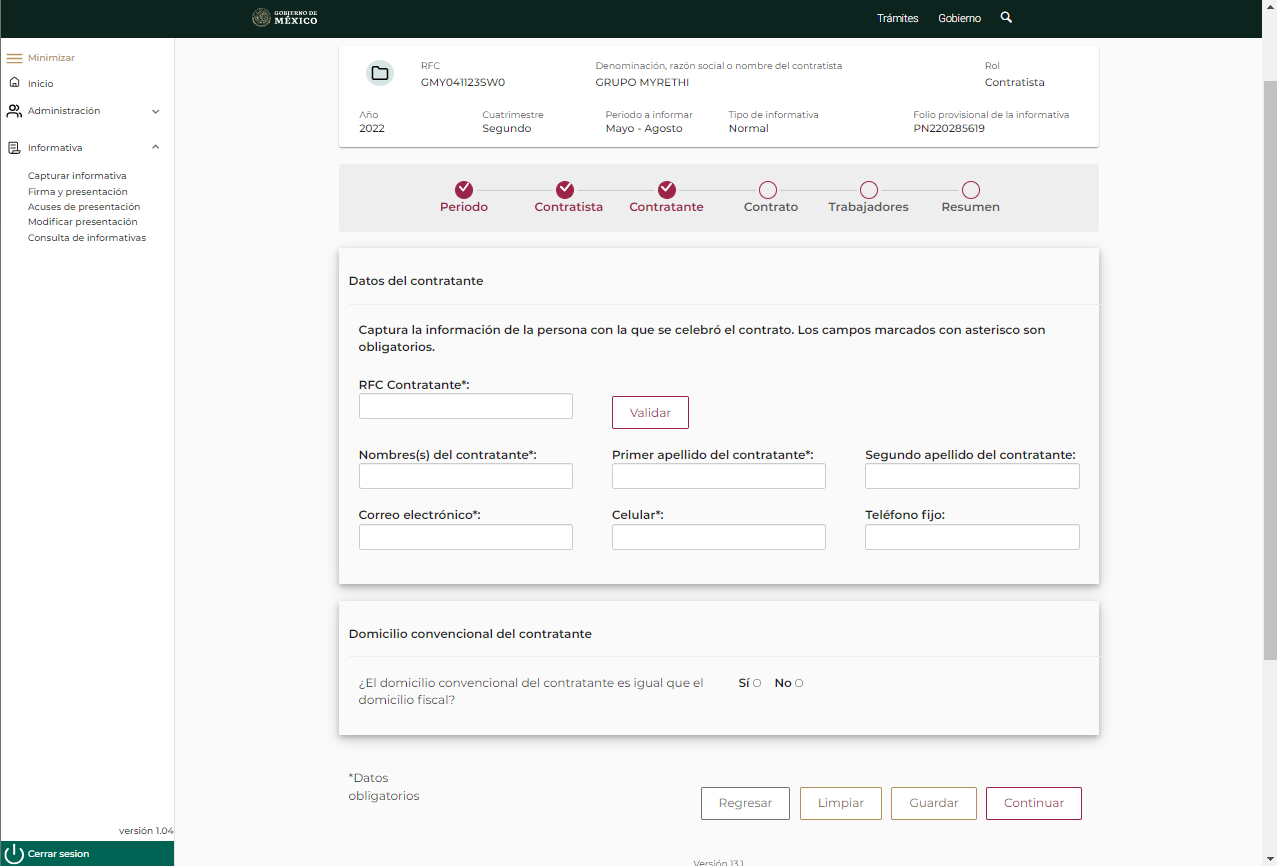Click the search magnifier icon in header

(1006, 18)
